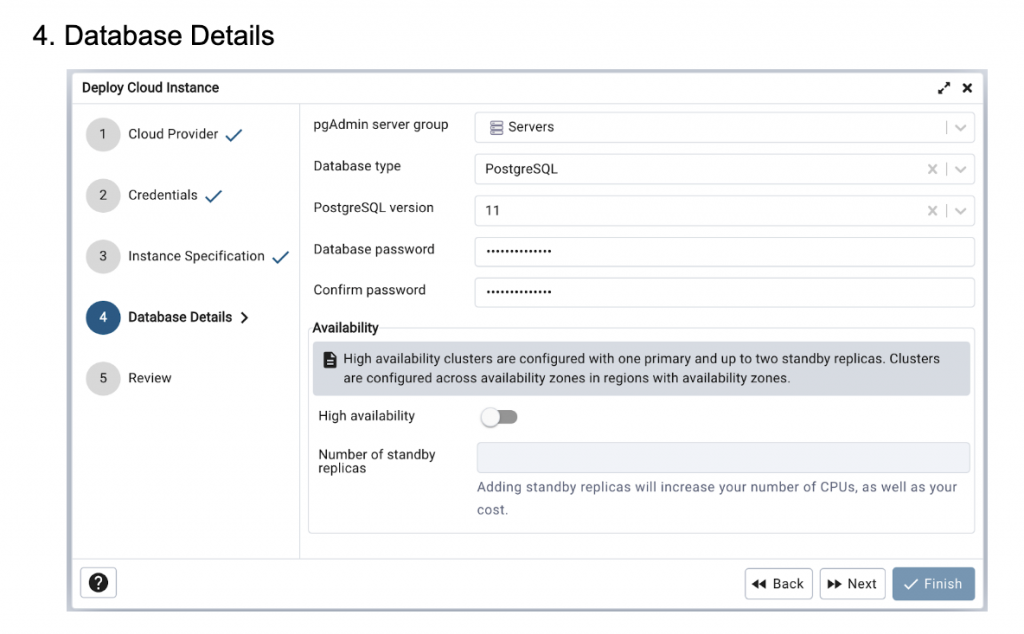
Task: Go back using the Back button
Action: coord(778,583)
